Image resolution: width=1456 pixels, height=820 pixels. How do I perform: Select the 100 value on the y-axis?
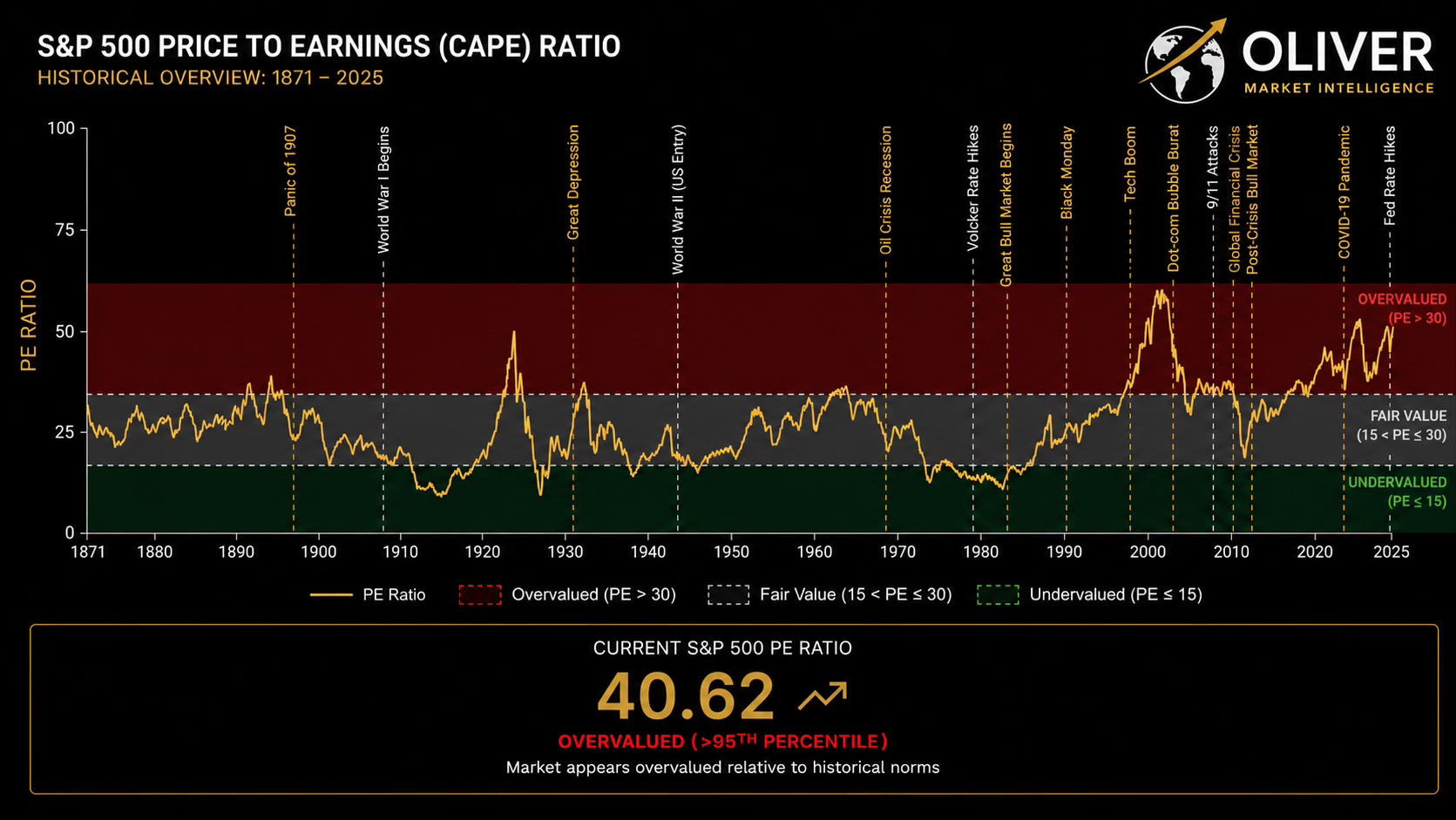pos(61,128)
